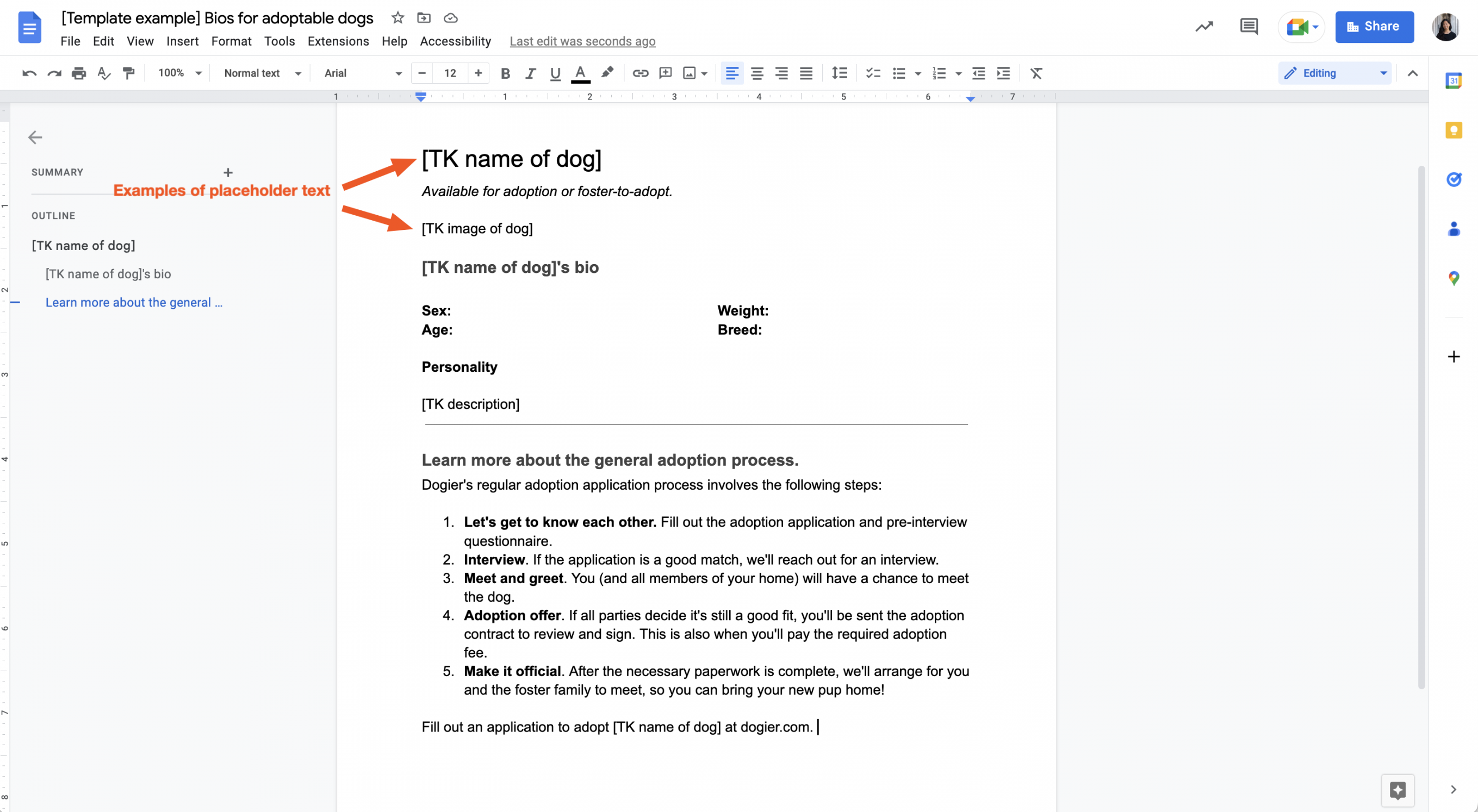Viewport: 1478px width, 812px height.
Task: Toggle the document outline panel
Action: 35,137
